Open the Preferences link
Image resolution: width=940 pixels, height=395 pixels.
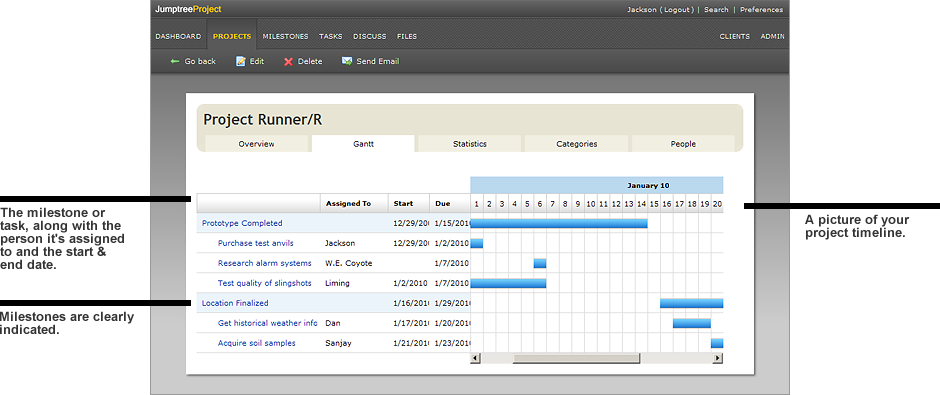pyautogui.click(x=761, y=10)
